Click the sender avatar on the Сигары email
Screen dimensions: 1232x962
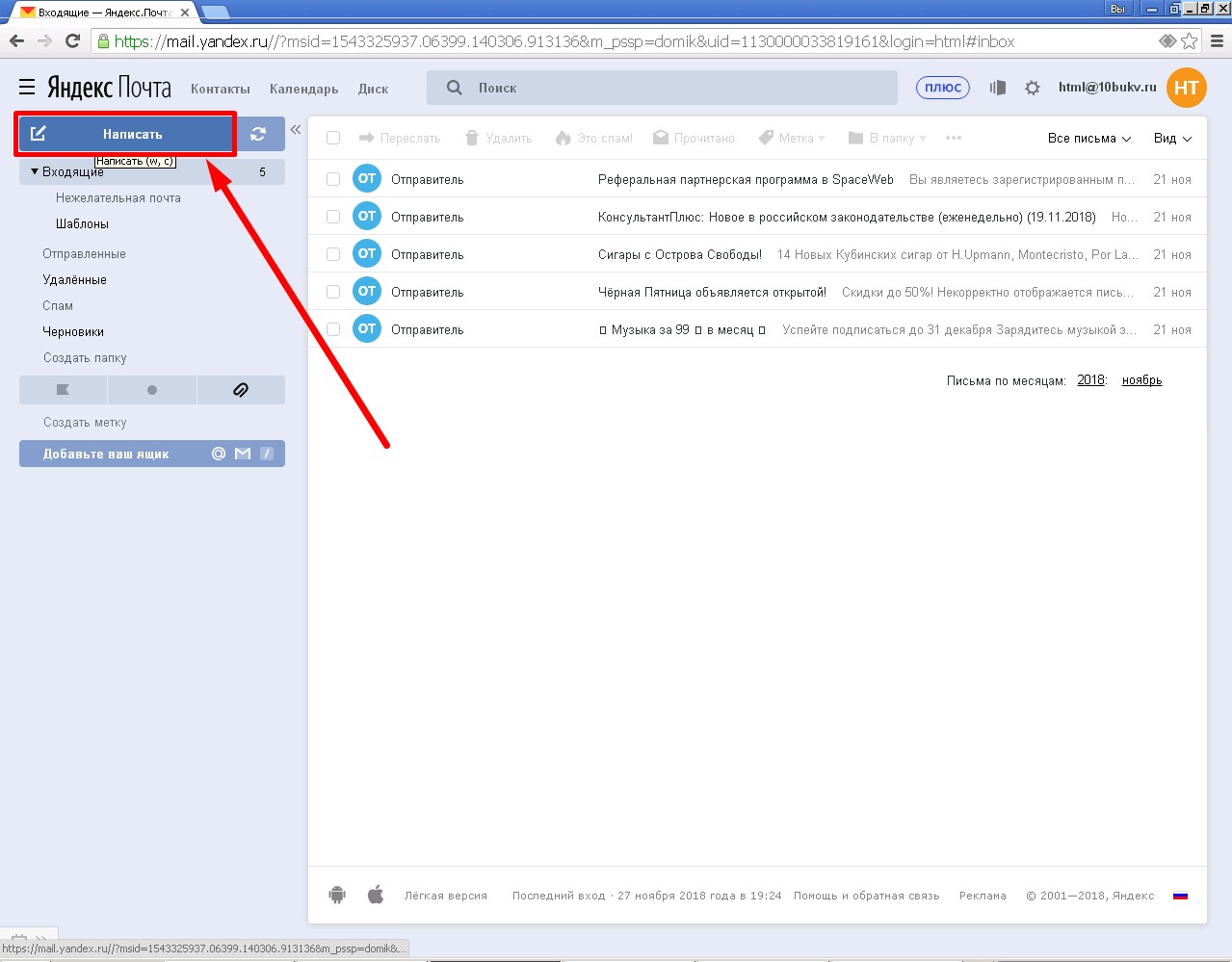367,254
